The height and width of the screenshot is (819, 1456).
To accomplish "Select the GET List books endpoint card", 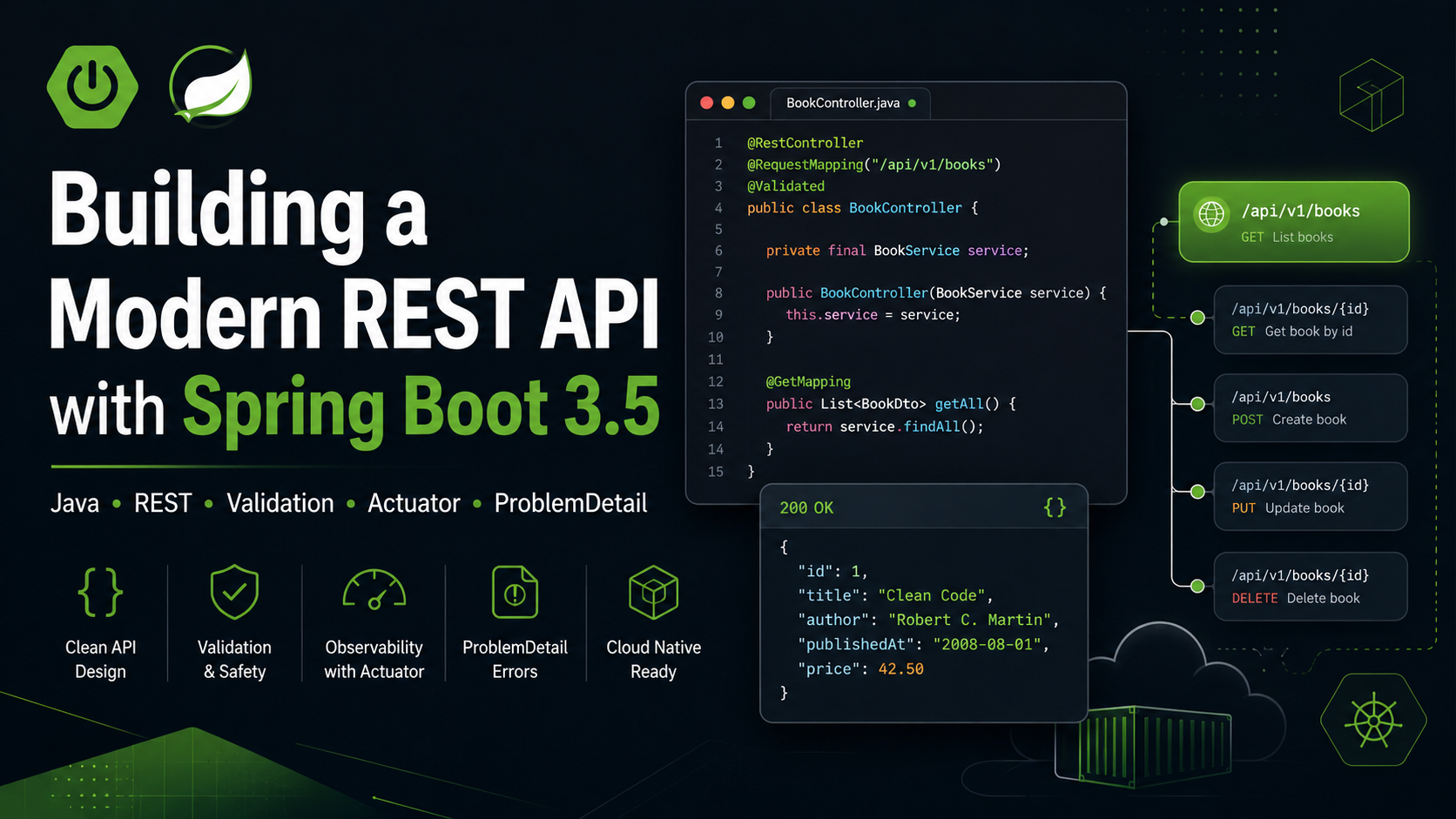I will [1294, 222].
